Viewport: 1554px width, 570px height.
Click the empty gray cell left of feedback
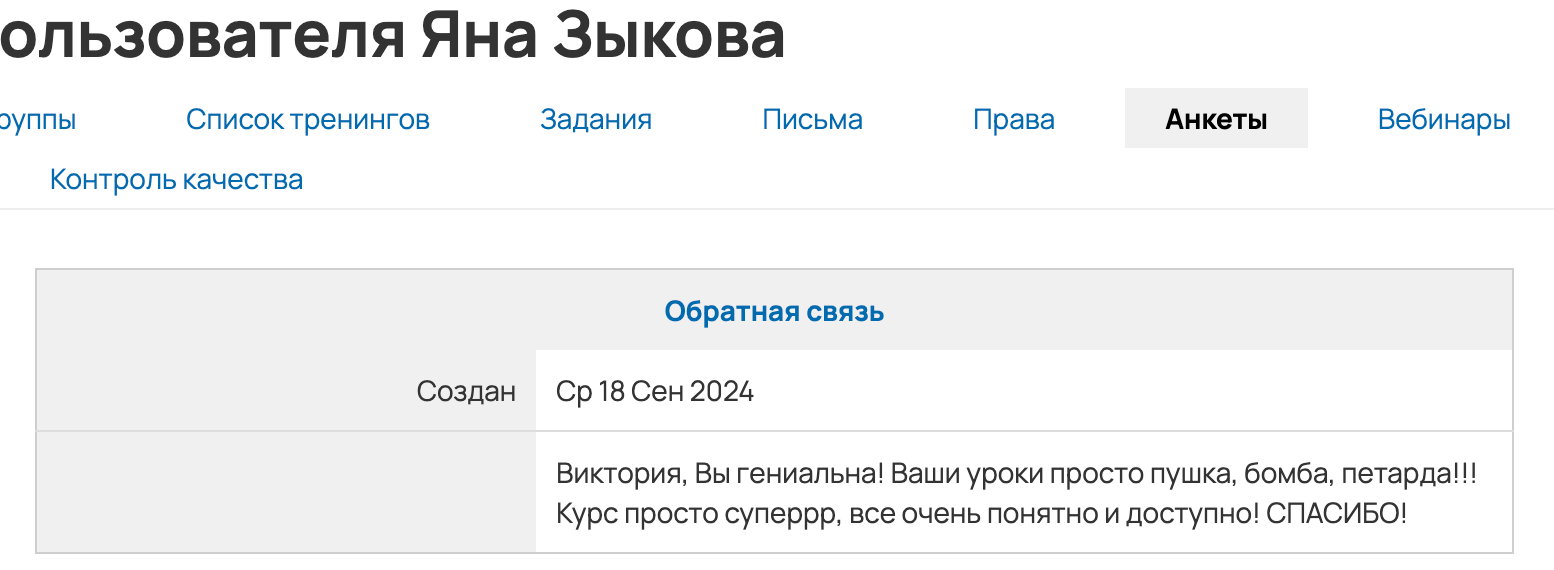[286, 492]
